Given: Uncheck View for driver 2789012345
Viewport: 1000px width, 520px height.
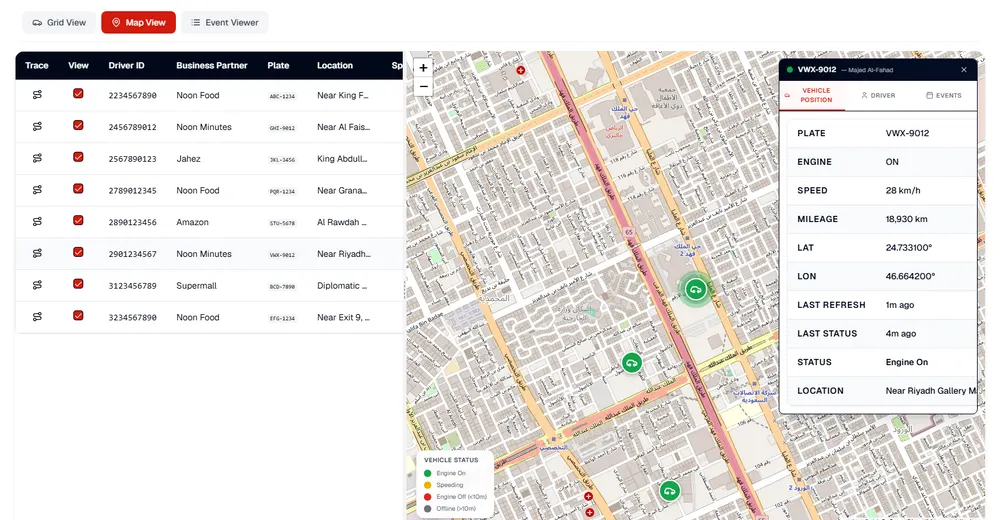Looking at the screenshot, I should (78, 188).
